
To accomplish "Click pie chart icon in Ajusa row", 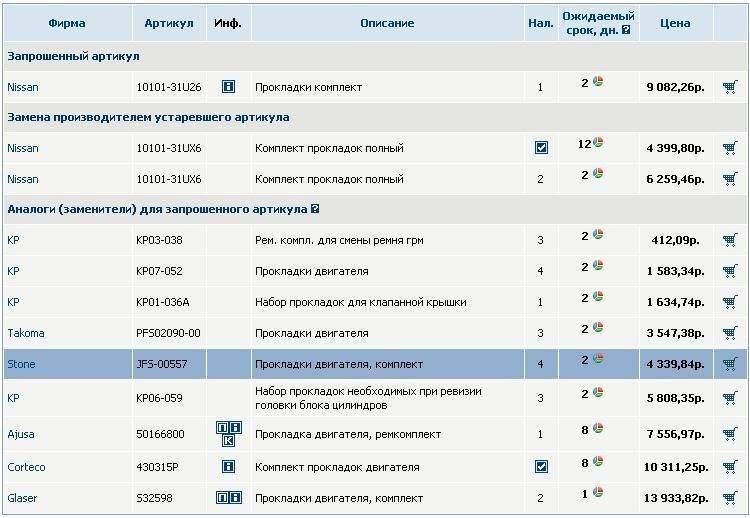I will [598, 428].
